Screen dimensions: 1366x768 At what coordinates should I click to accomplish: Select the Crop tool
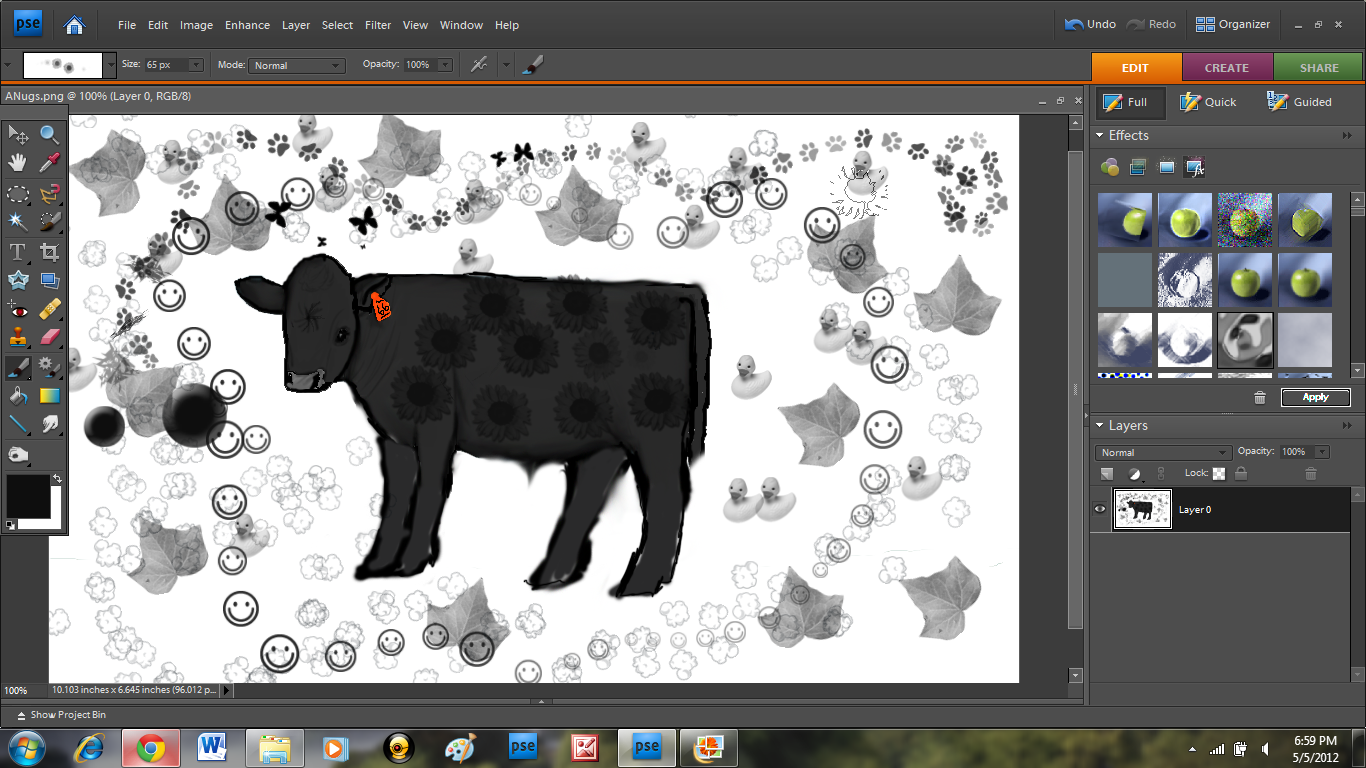pos(49,251)
